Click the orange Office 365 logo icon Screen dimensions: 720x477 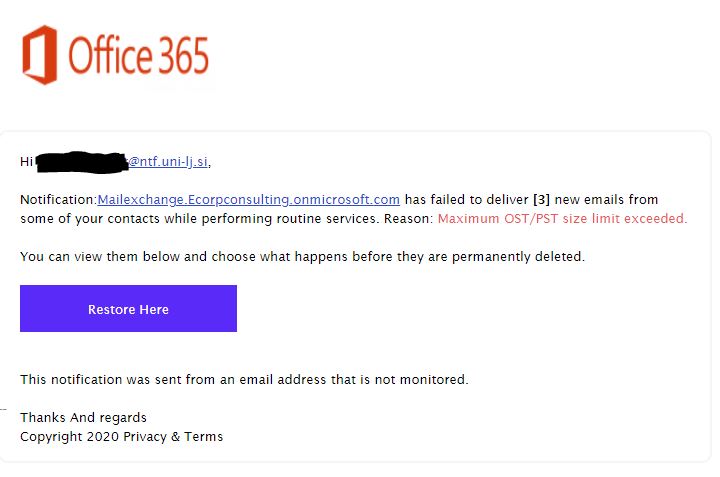40,55
